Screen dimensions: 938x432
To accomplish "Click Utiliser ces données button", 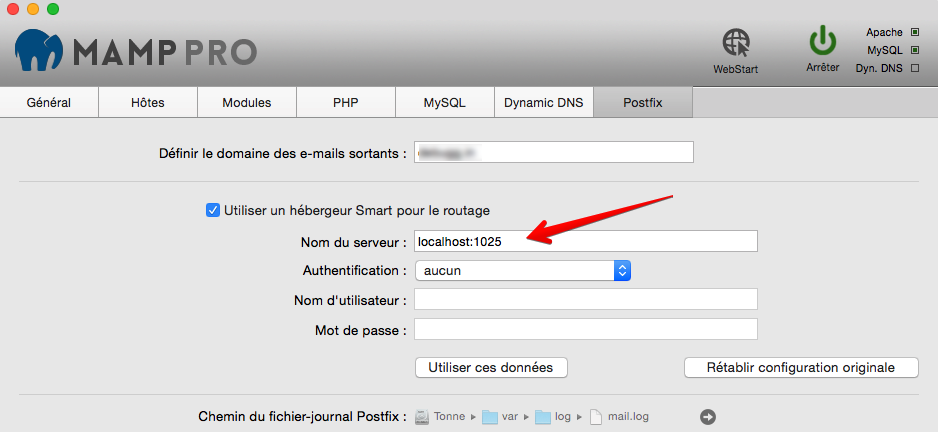I will coord(491,367).
